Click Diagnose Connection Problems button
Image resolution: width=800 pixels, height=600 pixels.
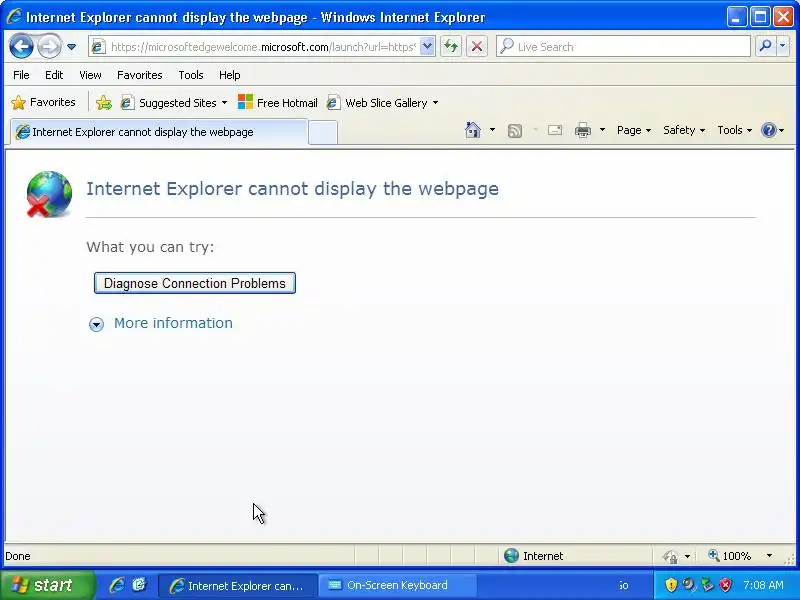pos(194,283)
